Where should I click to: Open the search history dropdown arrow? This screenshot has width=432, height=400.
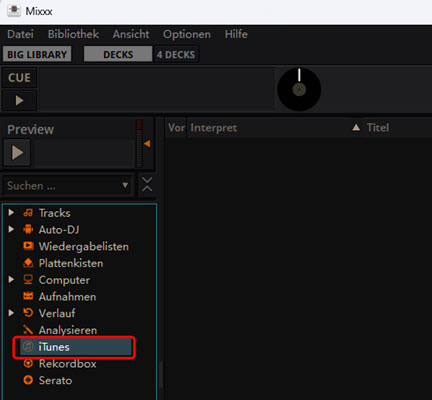(125, 185)
